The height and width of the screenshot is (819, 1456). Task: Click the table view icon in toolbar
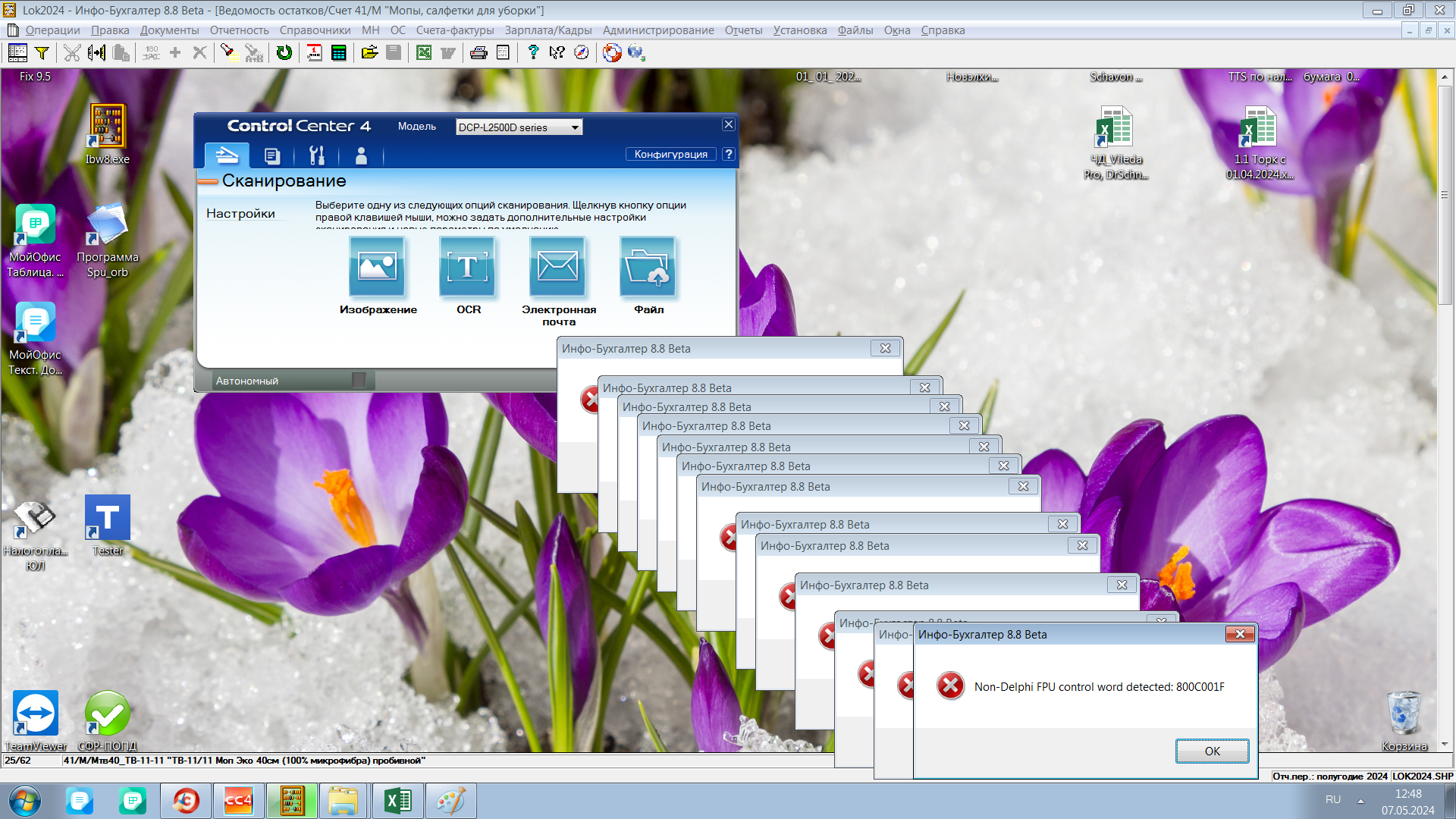(17, 52)
